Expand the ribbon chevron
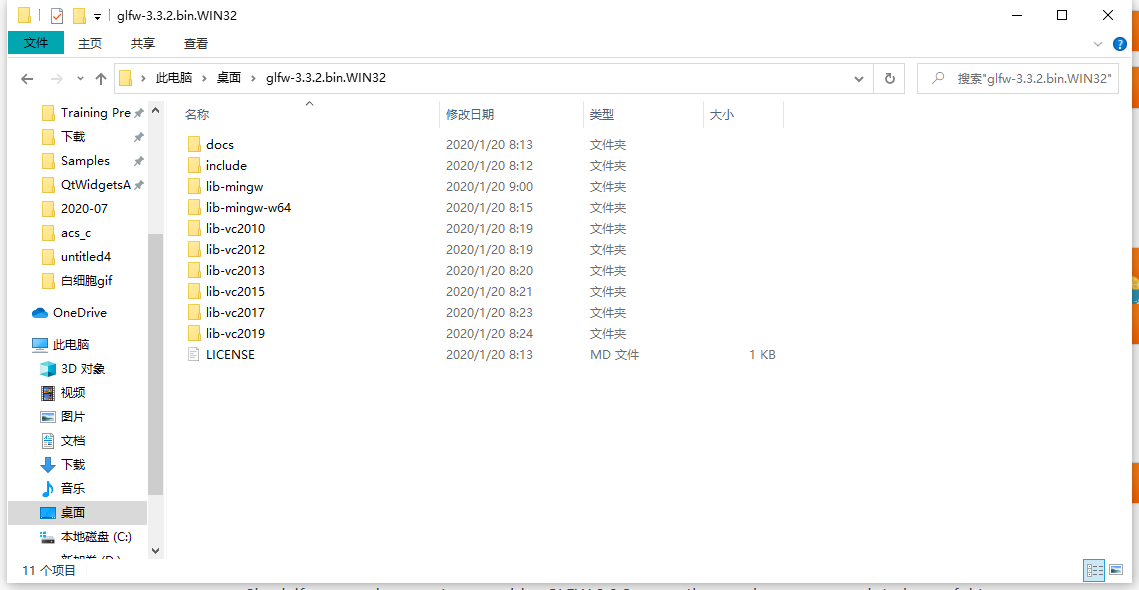Screen dimensions: 1139x590 1098,44
